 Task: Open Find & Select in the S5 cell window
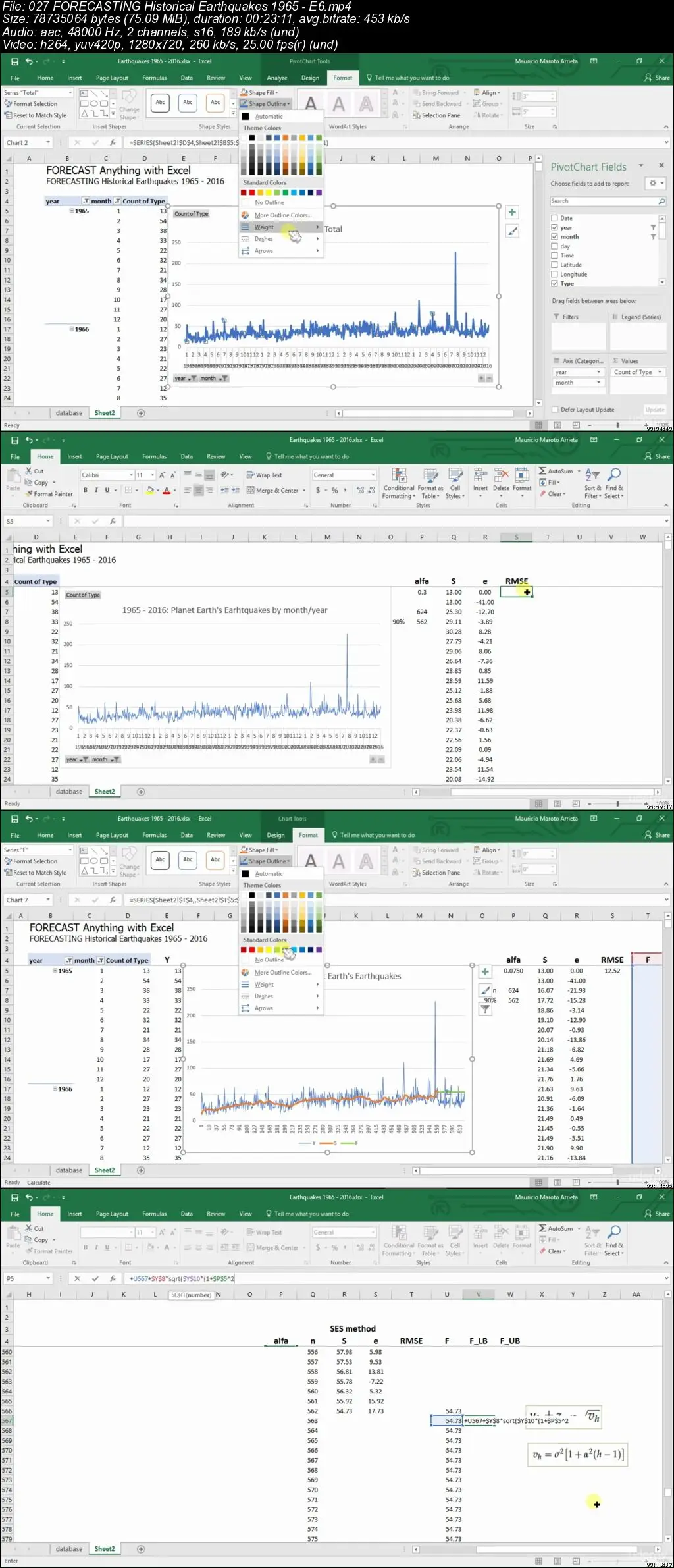(614, 483)
